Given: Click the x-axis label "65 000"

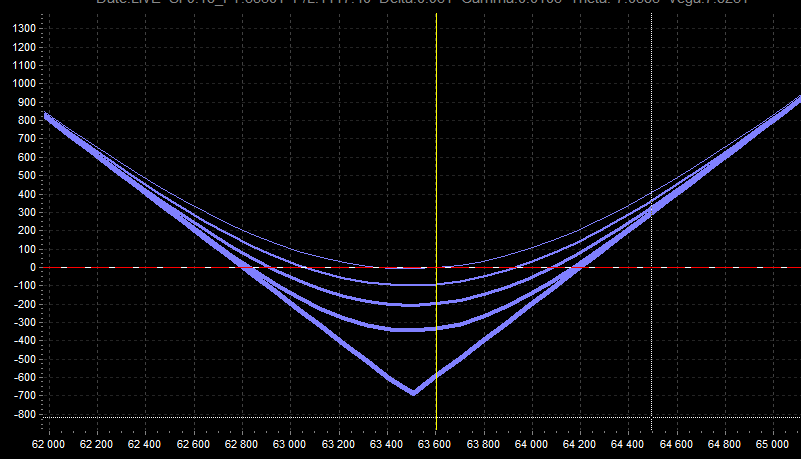Looking at the screenshot, I should tap(772, 444).
